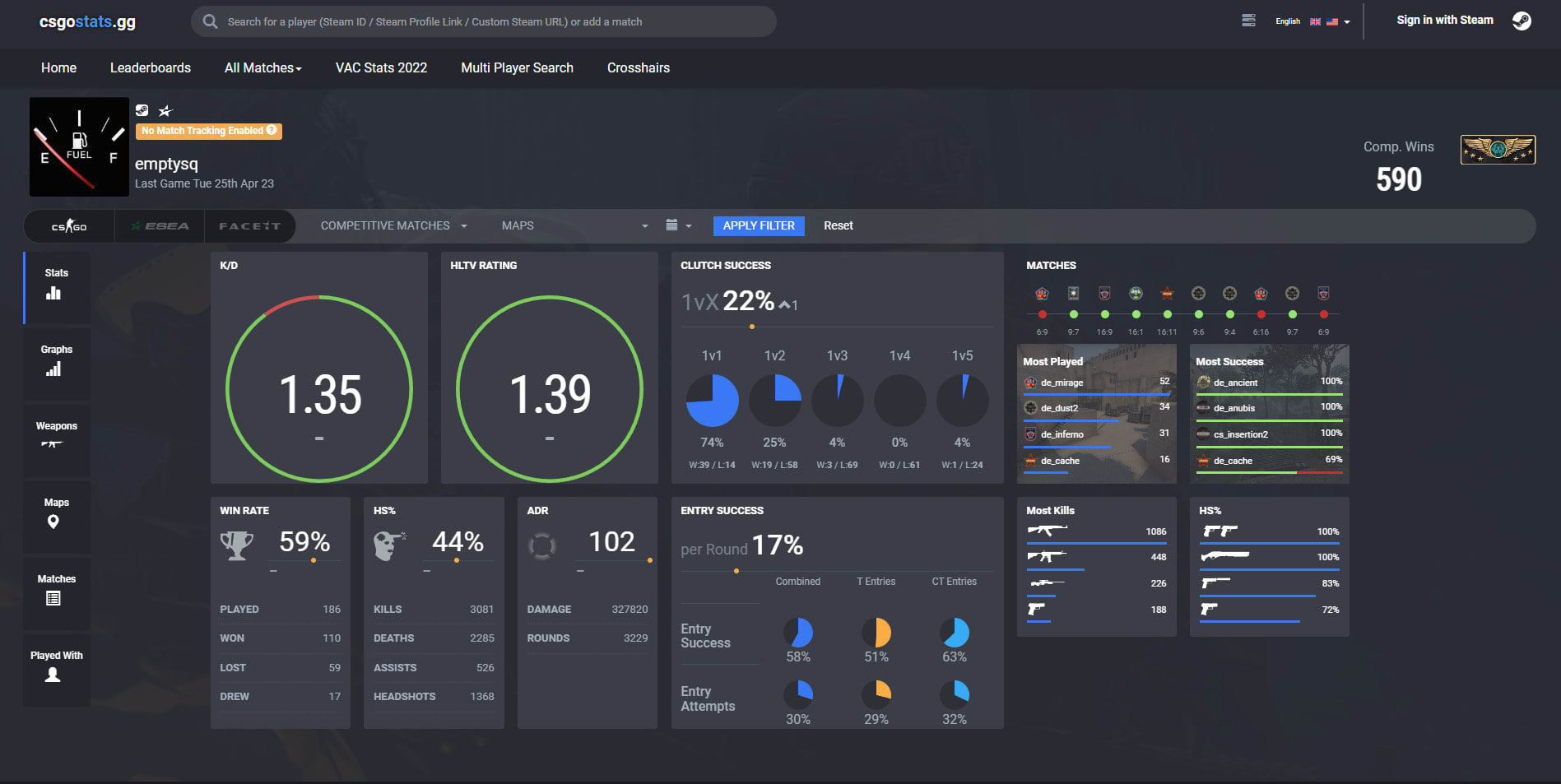Click the question mark on No Match Tracking badge
Screen dimensions: 1561x784
coord(272,130)
